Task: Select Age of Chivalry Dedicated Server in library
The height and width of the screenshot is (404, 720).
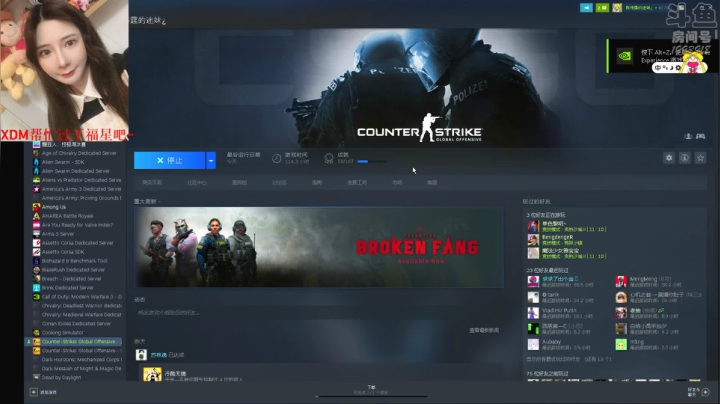Action: click(79, 153)
